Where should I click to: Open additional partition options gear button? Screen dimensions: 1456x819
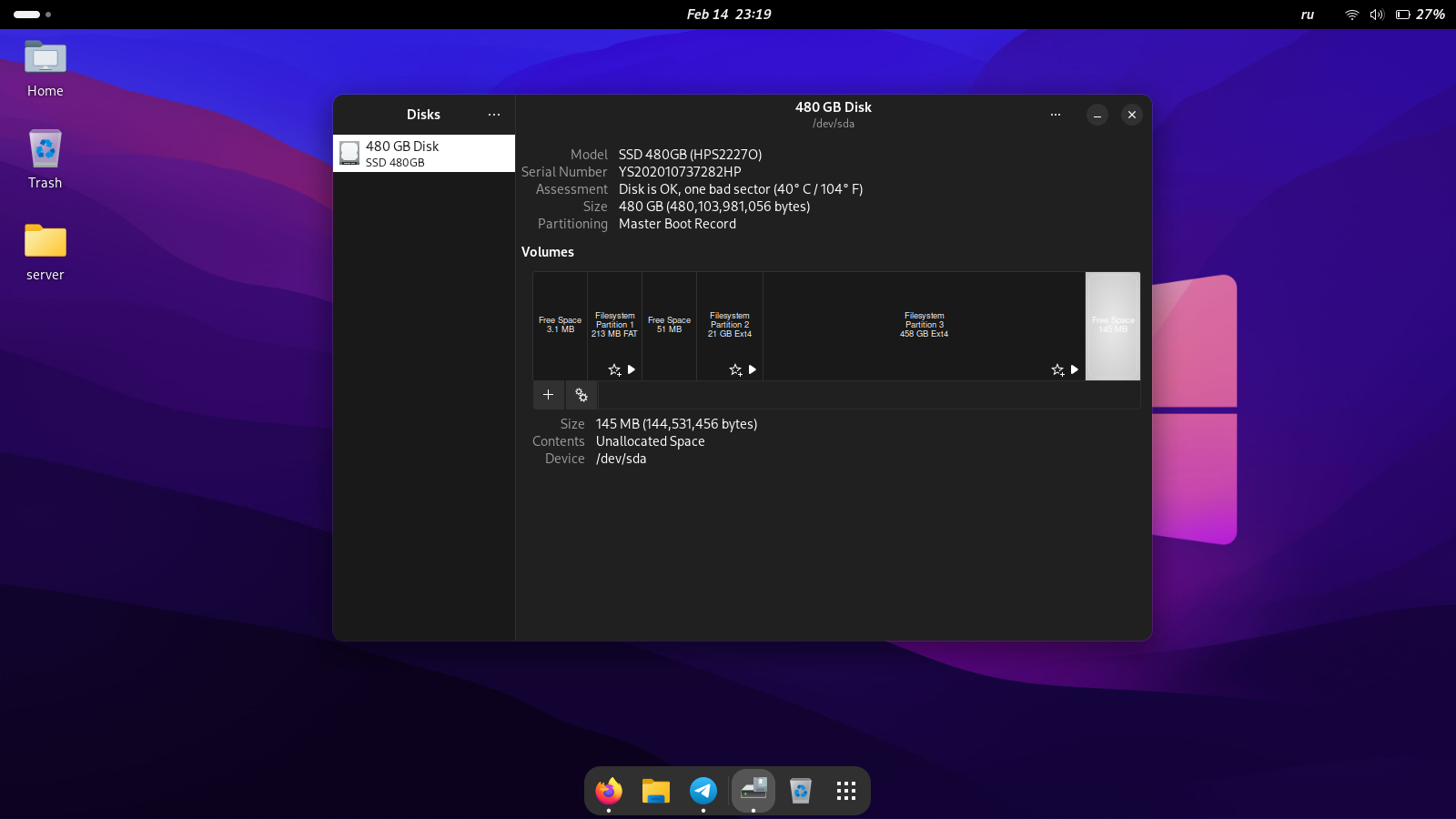coord(581,395)
